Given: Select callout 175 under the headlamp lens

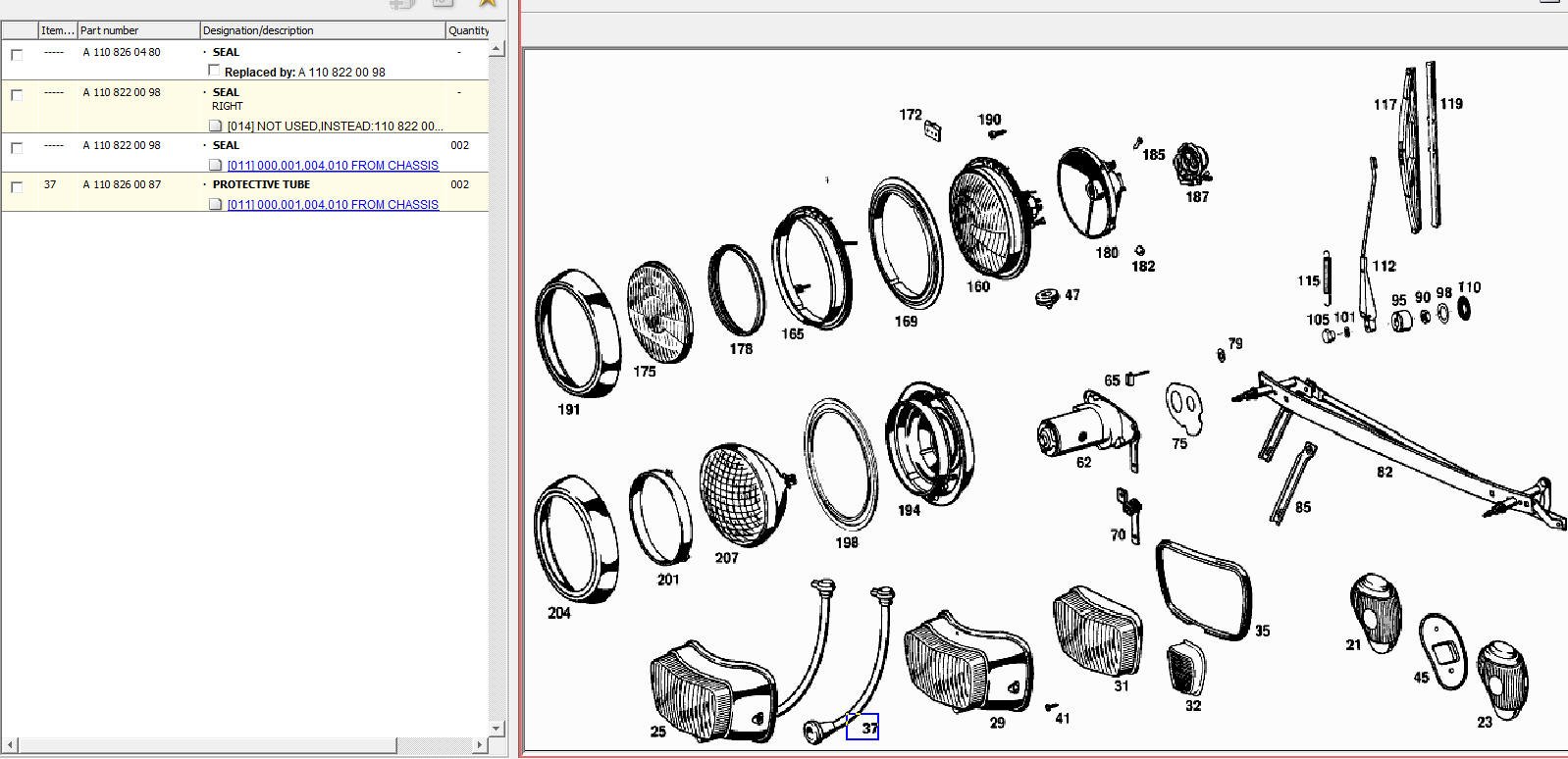Looking at the screenshot, I should click(645, 371).
